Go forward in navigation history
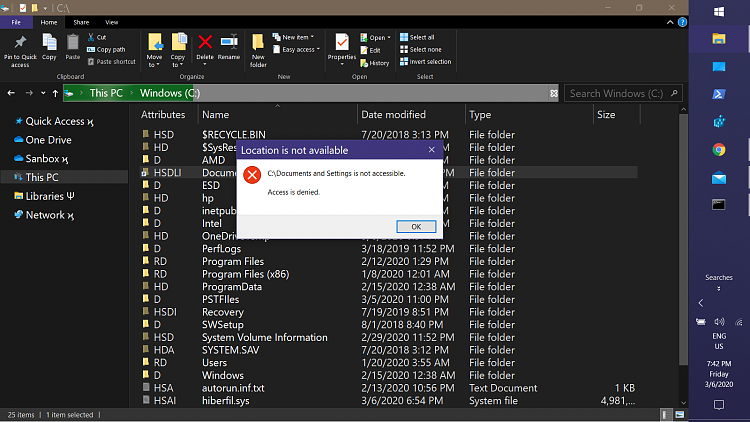 point(29,93)
